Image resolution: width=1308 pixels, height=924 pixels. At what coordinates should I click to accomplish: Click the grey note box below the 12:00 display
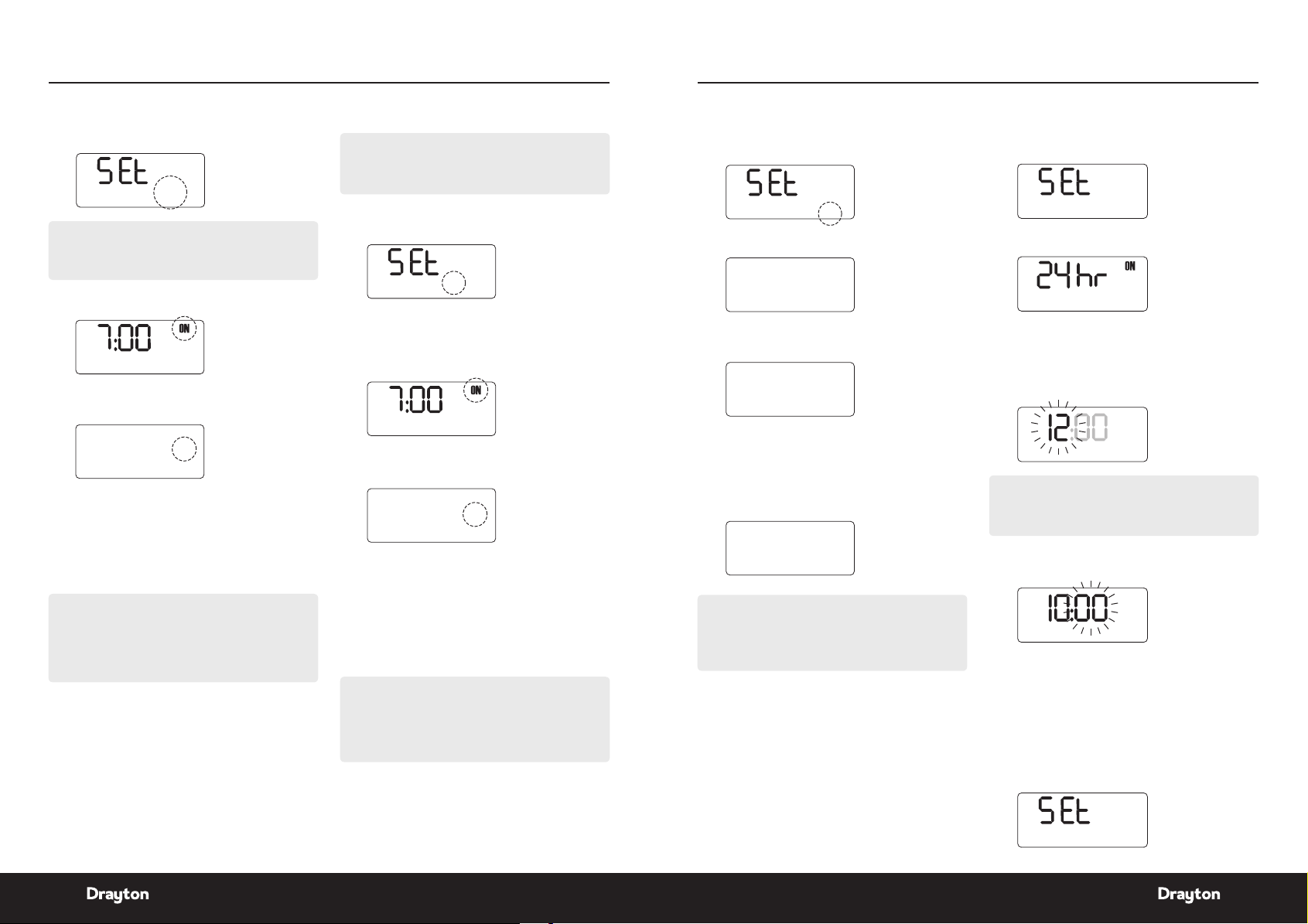1124,506
